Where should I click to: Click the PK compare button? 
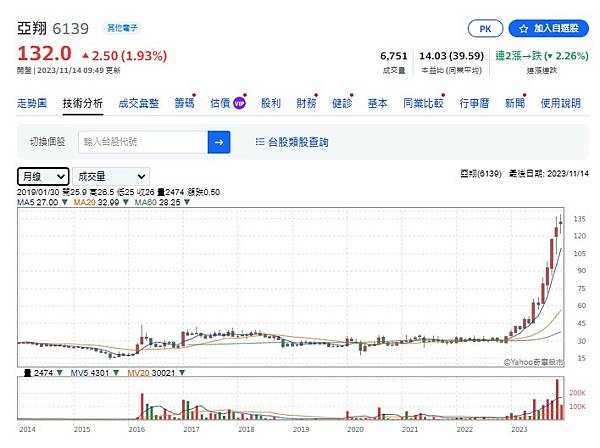485,29
